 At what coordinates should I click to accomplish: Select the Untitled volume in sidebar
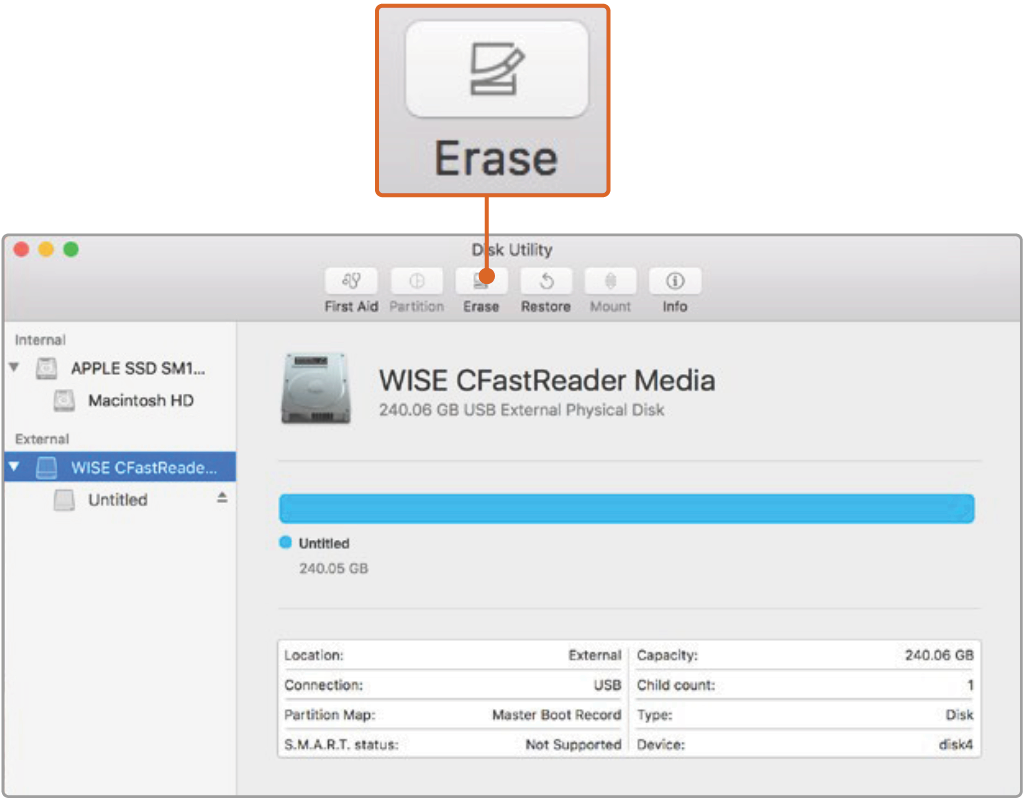pos(117,500)
